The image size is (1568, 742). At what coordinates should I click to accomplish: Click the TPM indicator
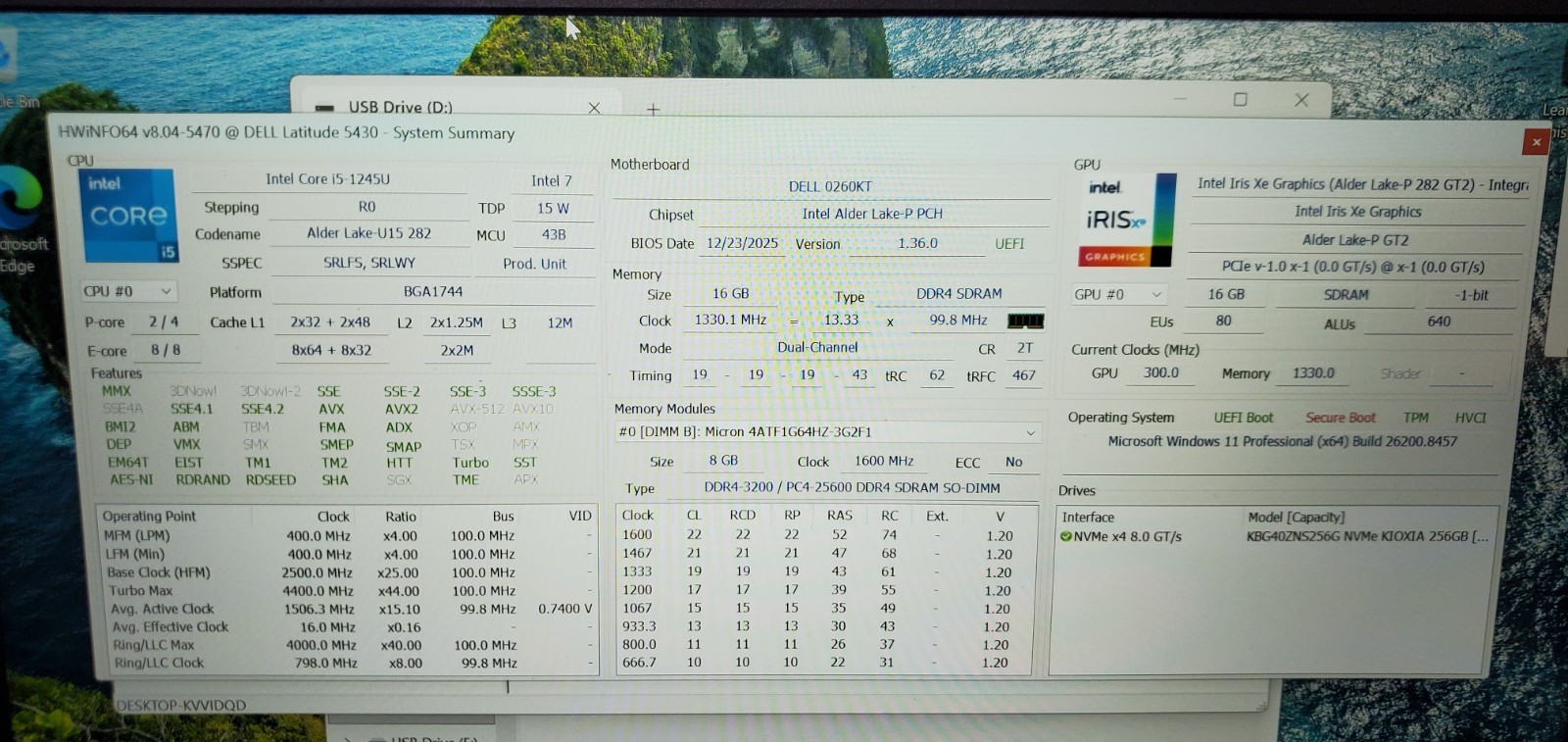click(1415, 418)
